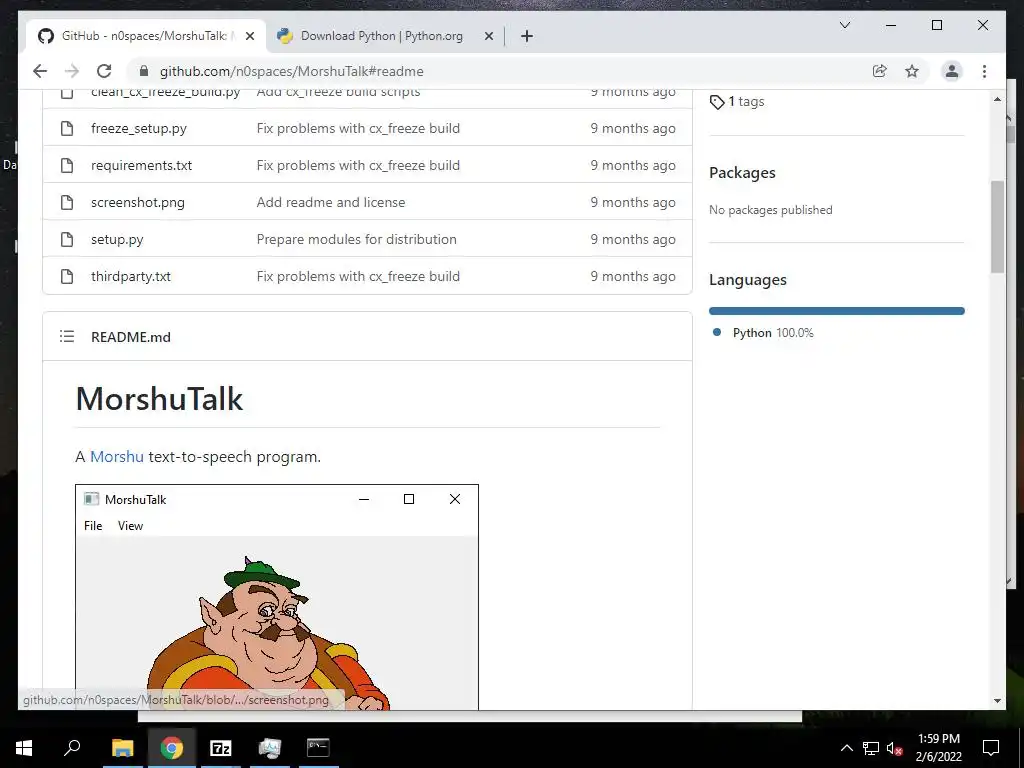This screenshot has width=1024, height=768.
Task: Open setup.py file
Action: (117, 239)
